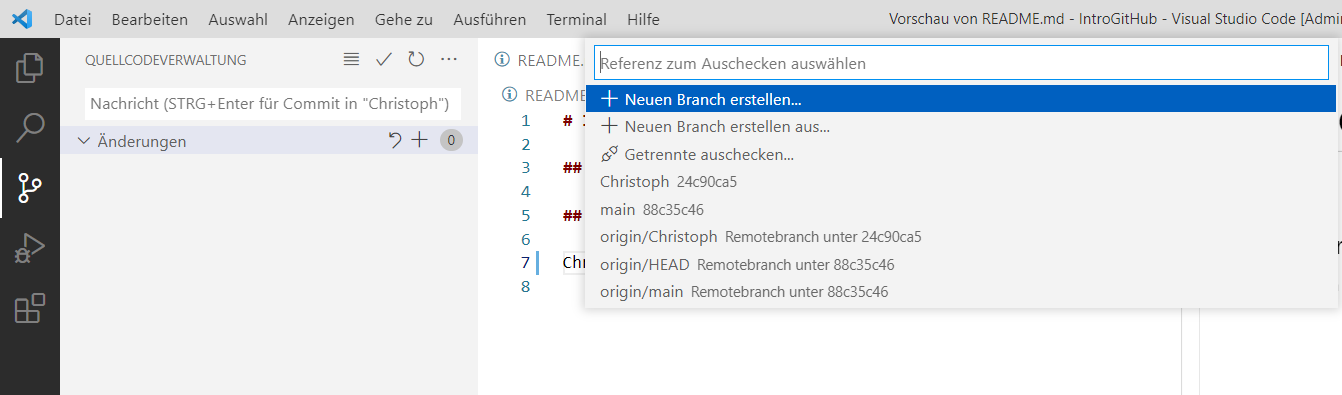Image resolution: width=1342 pixels, height=395 pixels.
Task: Open the Ausführen menu
Action: click(489, 19)
